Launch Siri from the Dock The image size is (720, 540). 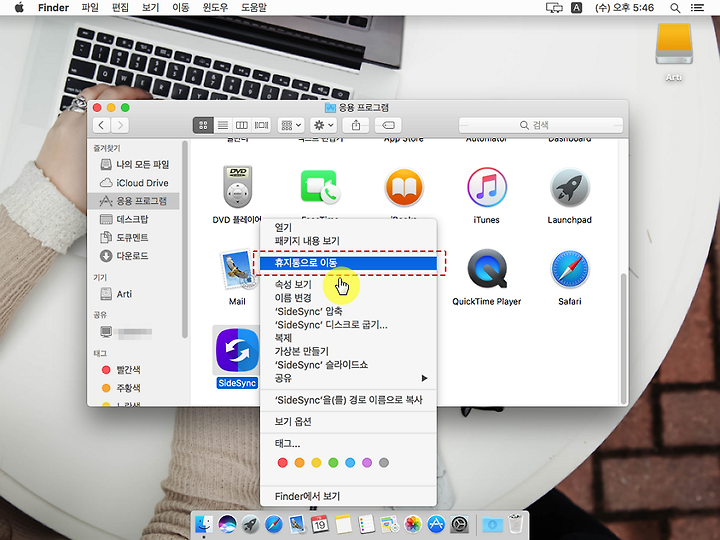pyautogui.click(x=227, y=524)
